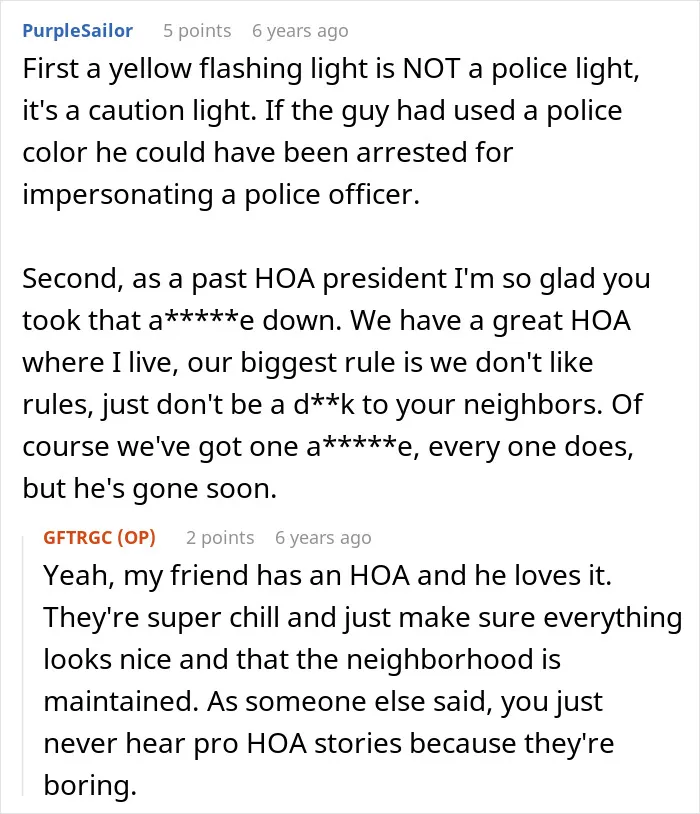Click the text 'but he's gone soon.'
Viewport: 700px width, 814px height.
point(150,489)
